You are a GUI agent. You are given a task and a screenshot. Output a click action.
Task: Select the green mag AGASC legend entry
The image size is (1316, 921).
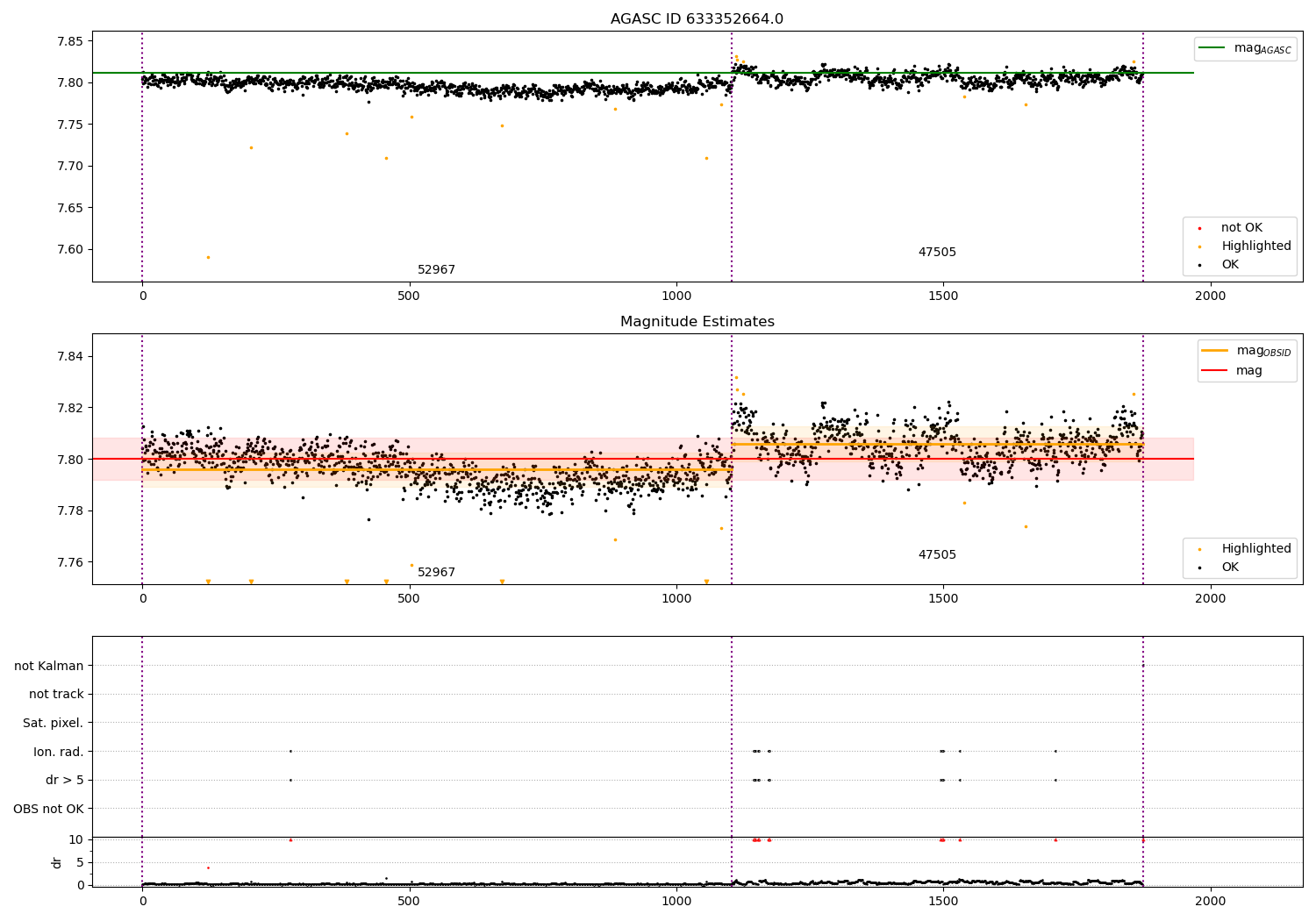click(1245, 48)
